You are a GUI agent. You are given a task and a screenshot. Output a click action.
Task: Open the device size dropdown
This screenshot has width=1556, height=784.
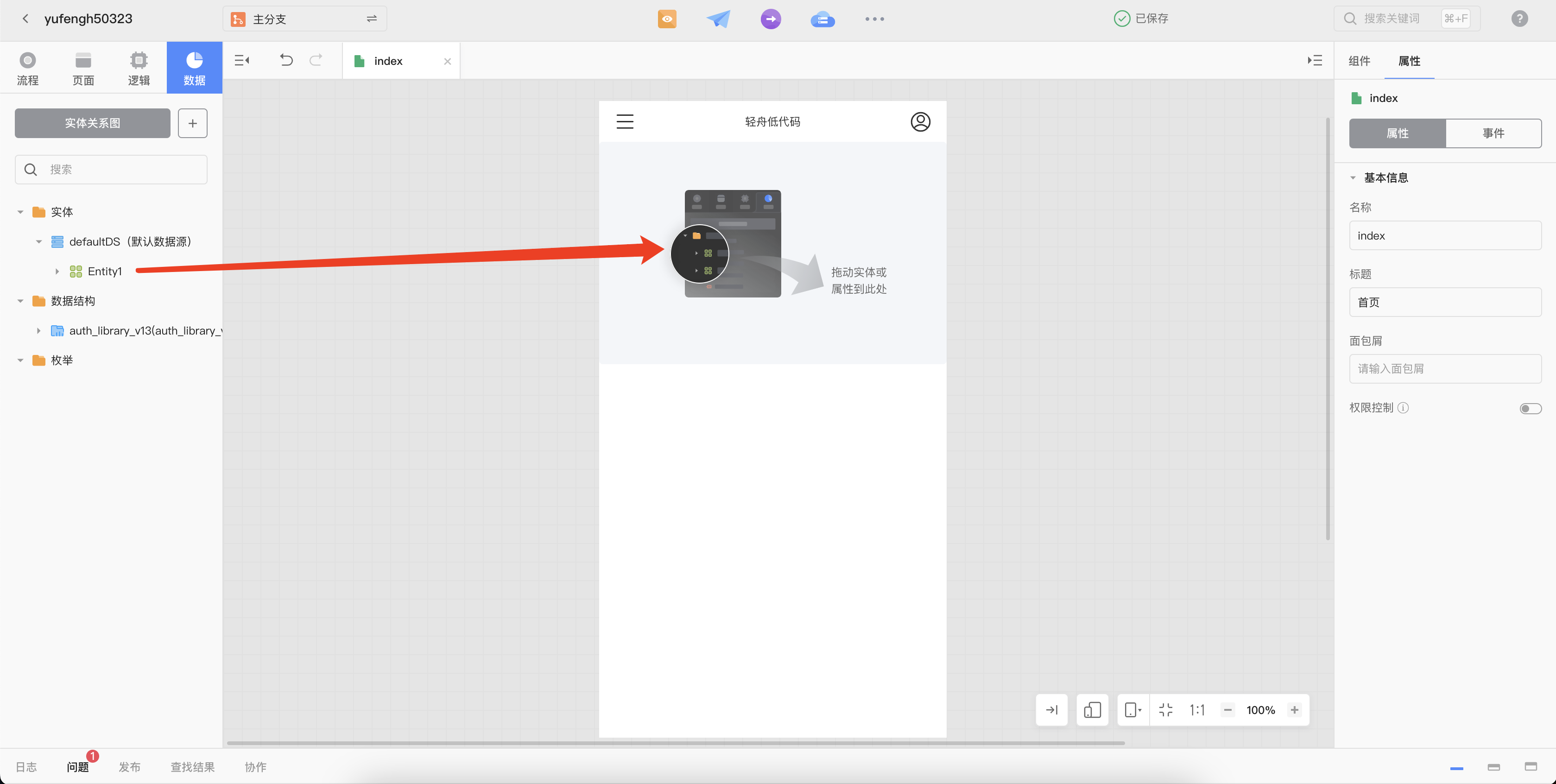[x=1132, y=710]
